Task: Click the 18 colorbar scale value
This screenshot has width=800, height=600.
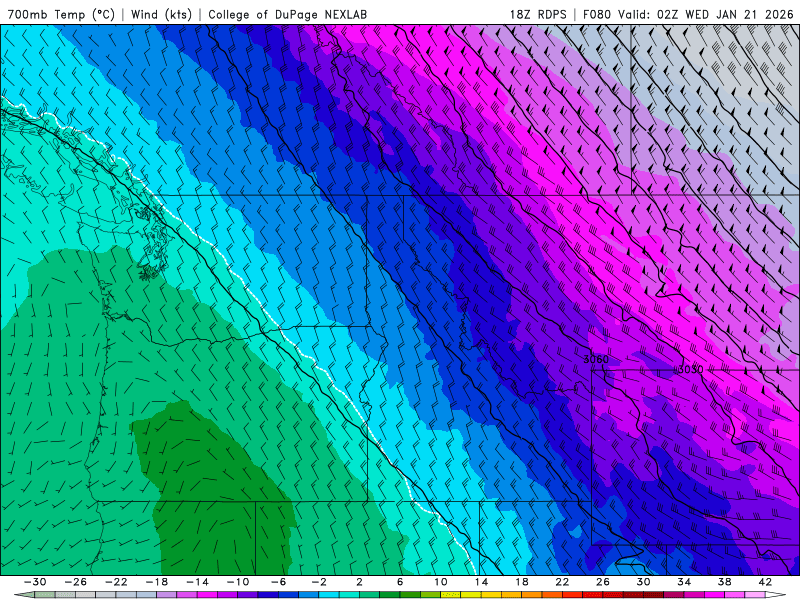Action: click(x=521, y=582)
